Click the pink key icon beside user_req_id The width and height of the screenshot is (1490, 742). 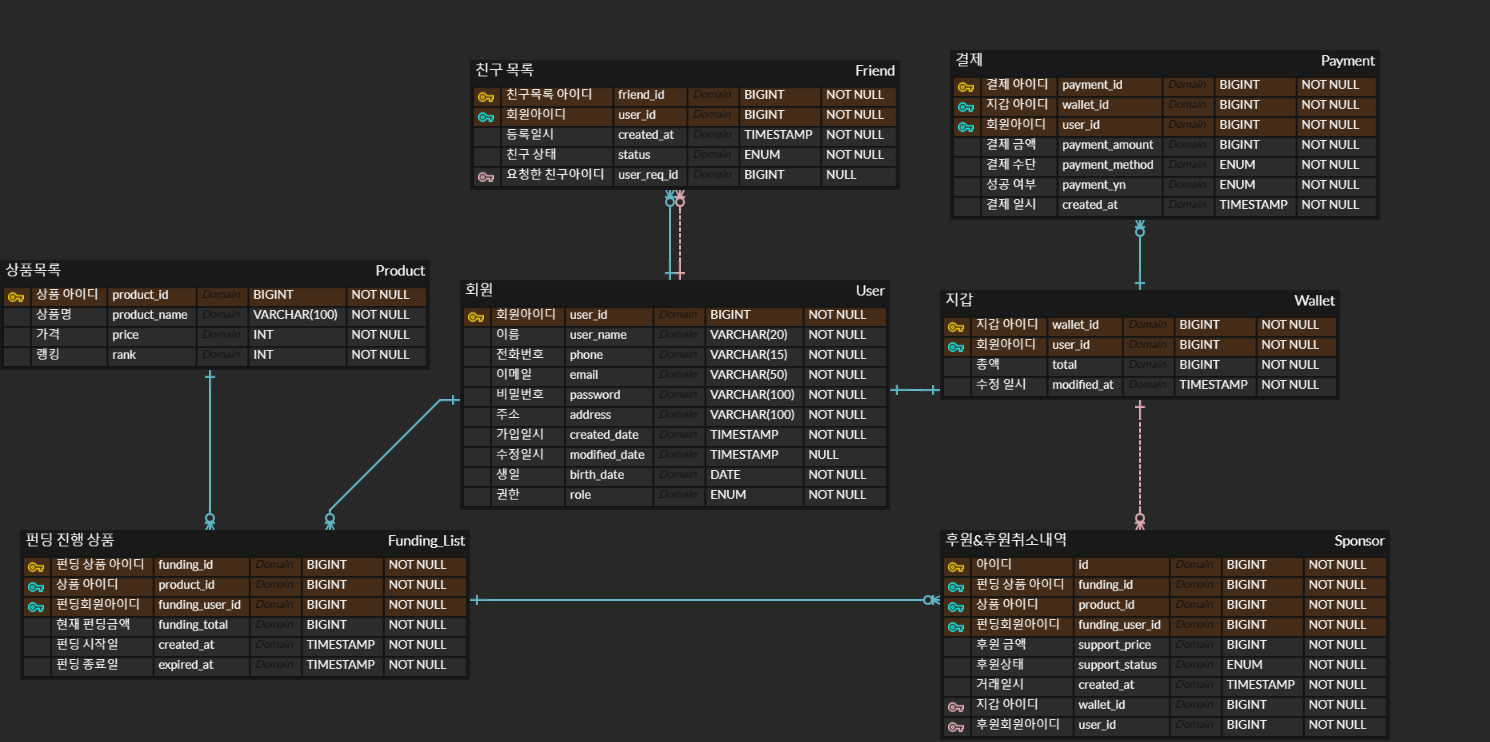(486, 176)
